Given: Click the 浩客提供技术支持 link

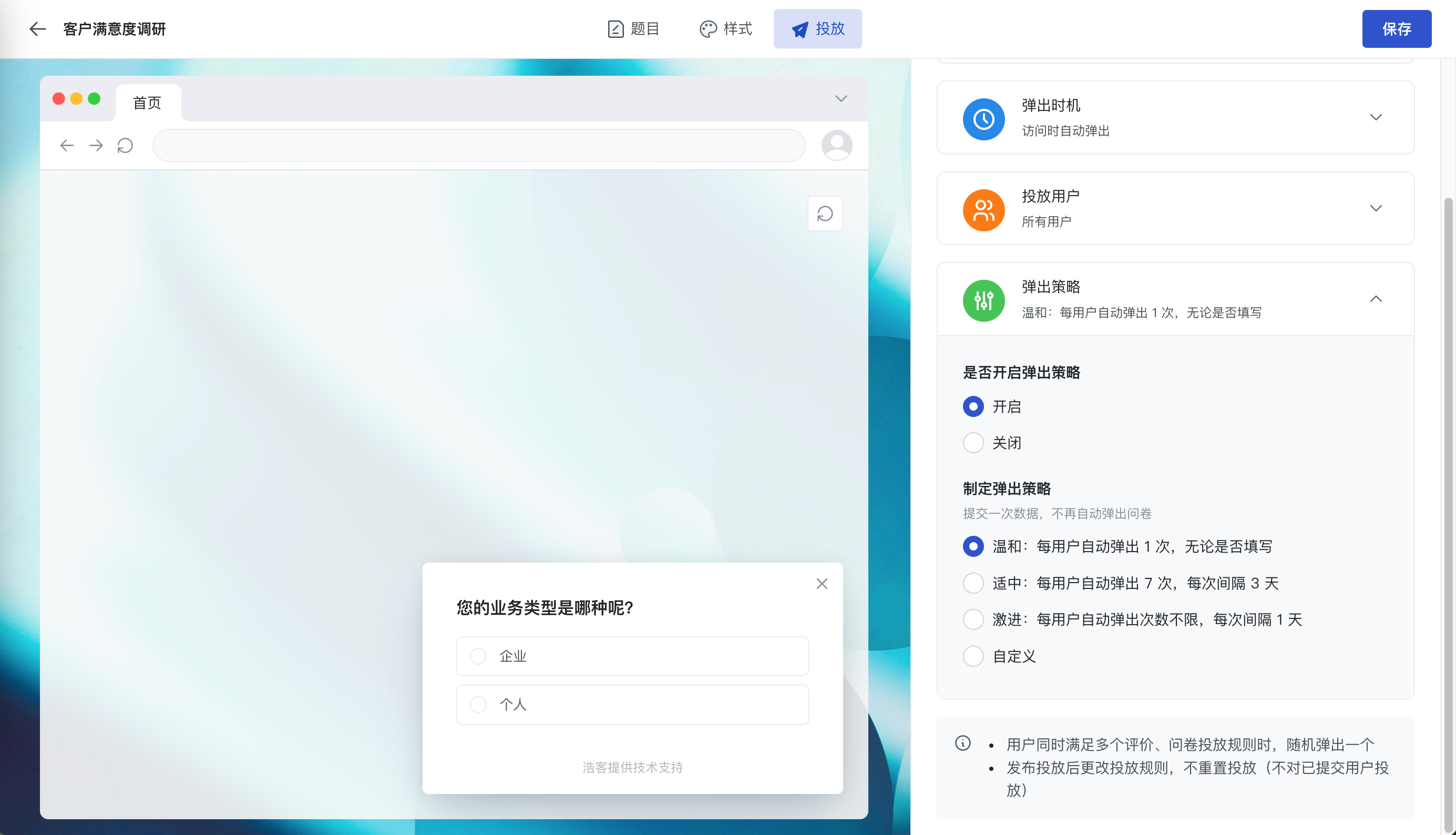Looking at the screenshot, I should [632, 767].
